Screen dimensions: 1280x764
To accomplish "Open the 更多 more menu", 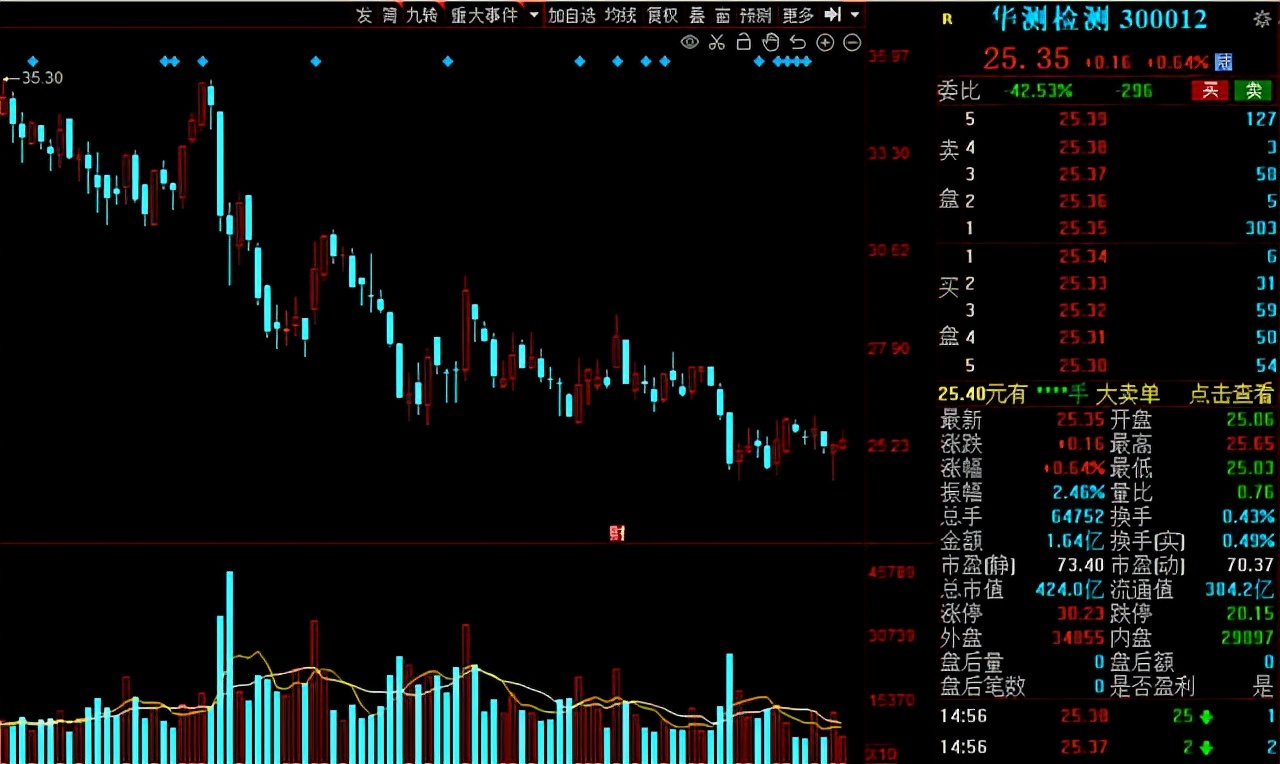I will [x=797, y=15].
